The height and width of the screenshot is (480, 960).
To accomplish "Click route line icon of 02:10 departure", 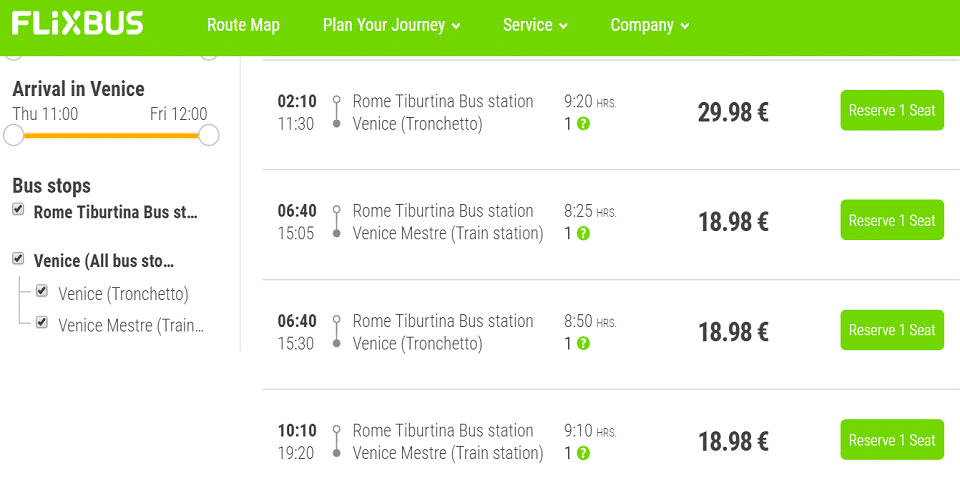I will (x=336, y=112).
